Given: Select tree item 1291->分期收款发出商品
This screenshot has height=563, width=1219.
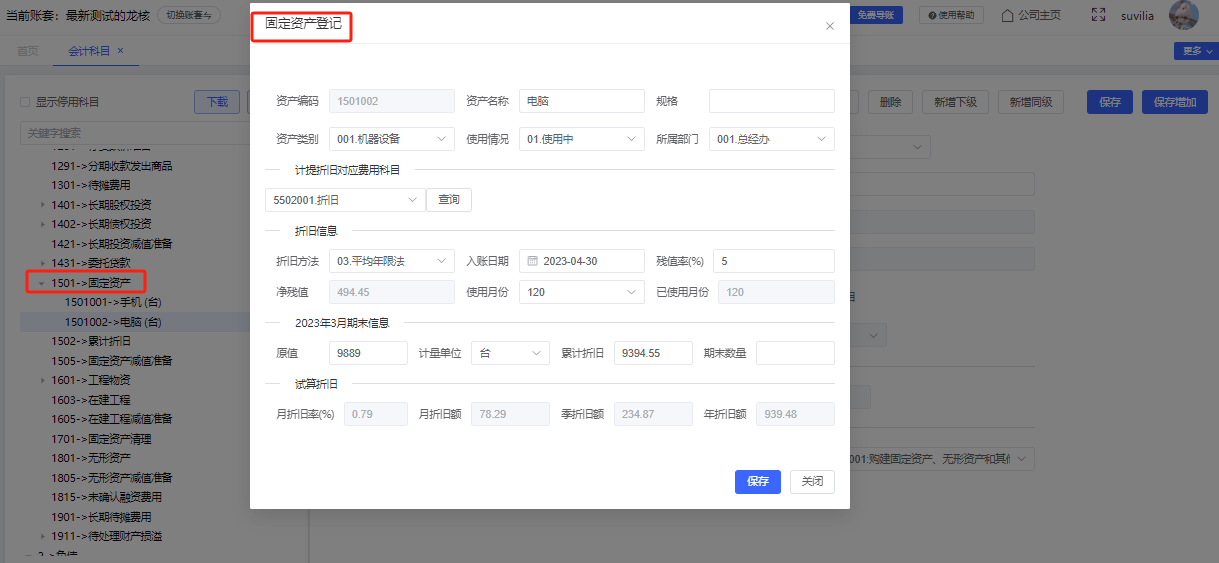Looking at the screenshot, I should 112,166.
